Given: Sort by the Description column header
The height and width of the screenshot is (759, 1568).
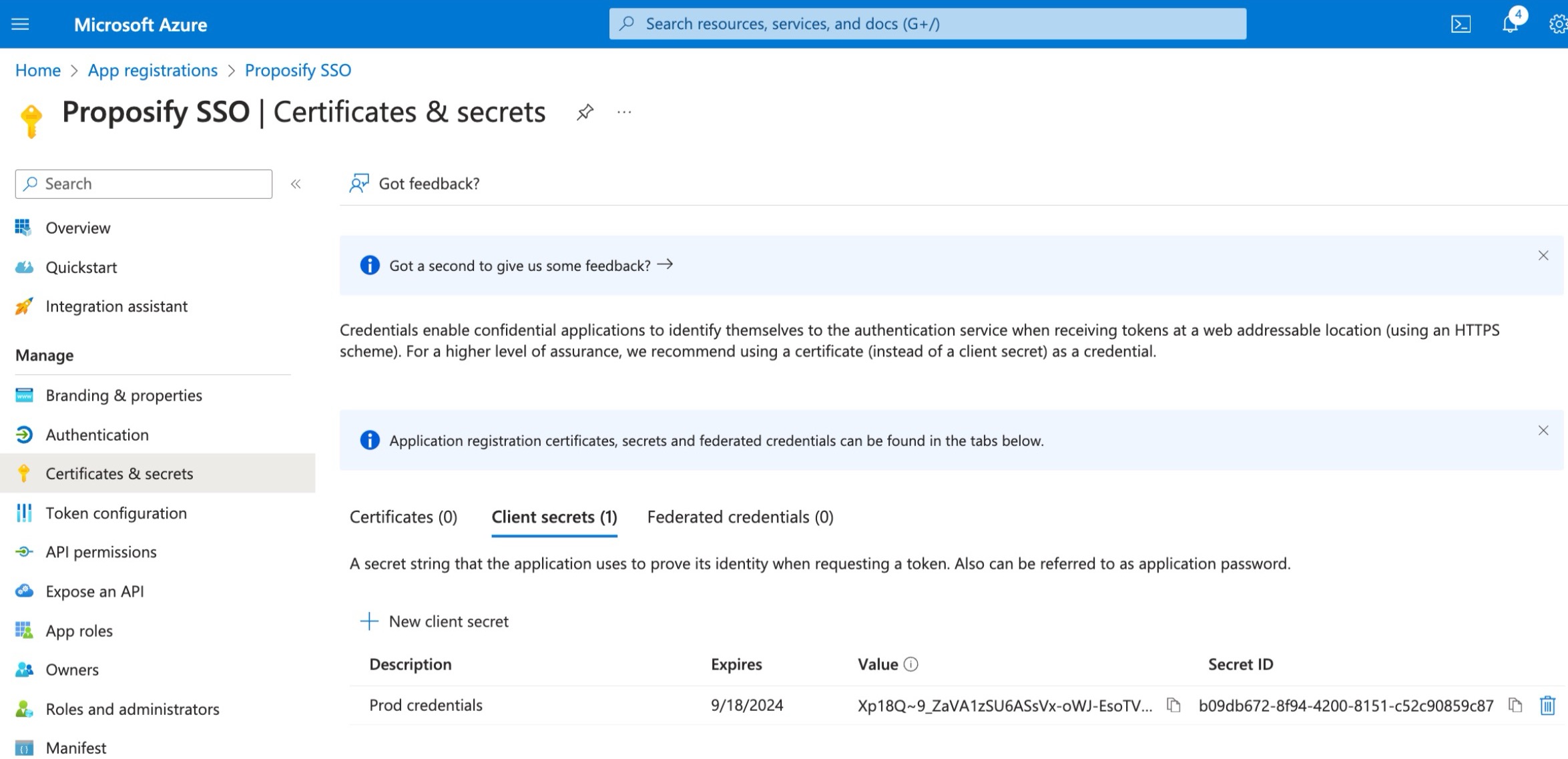Looking at the screenshot, I should [411, 664].
